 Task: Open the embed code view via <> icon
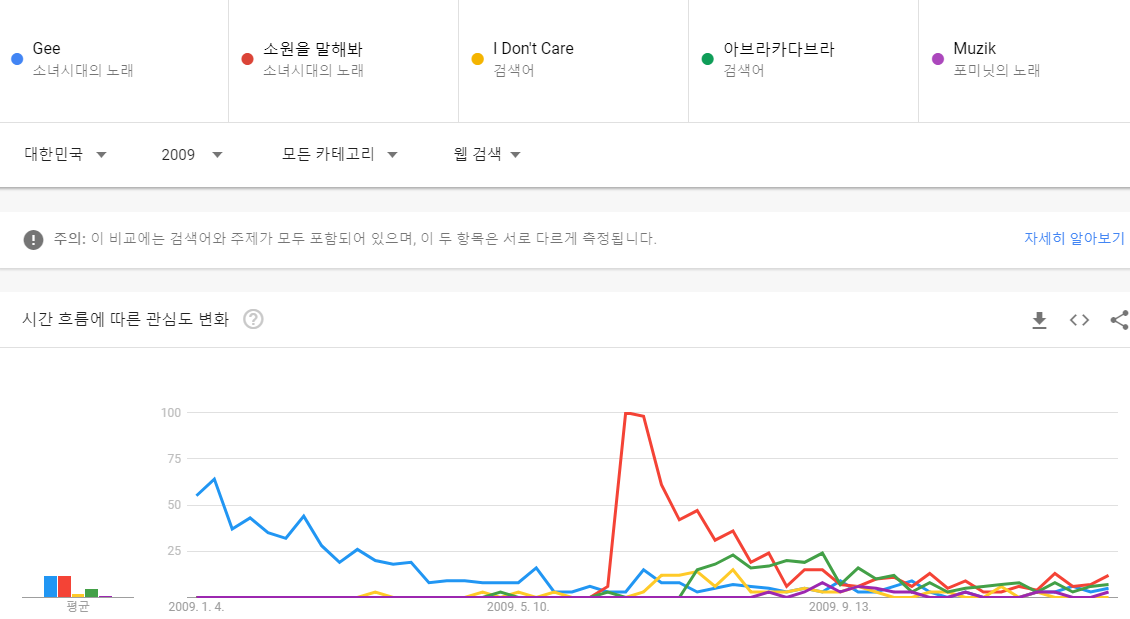pyautogui.click(x=1079, y=320)
